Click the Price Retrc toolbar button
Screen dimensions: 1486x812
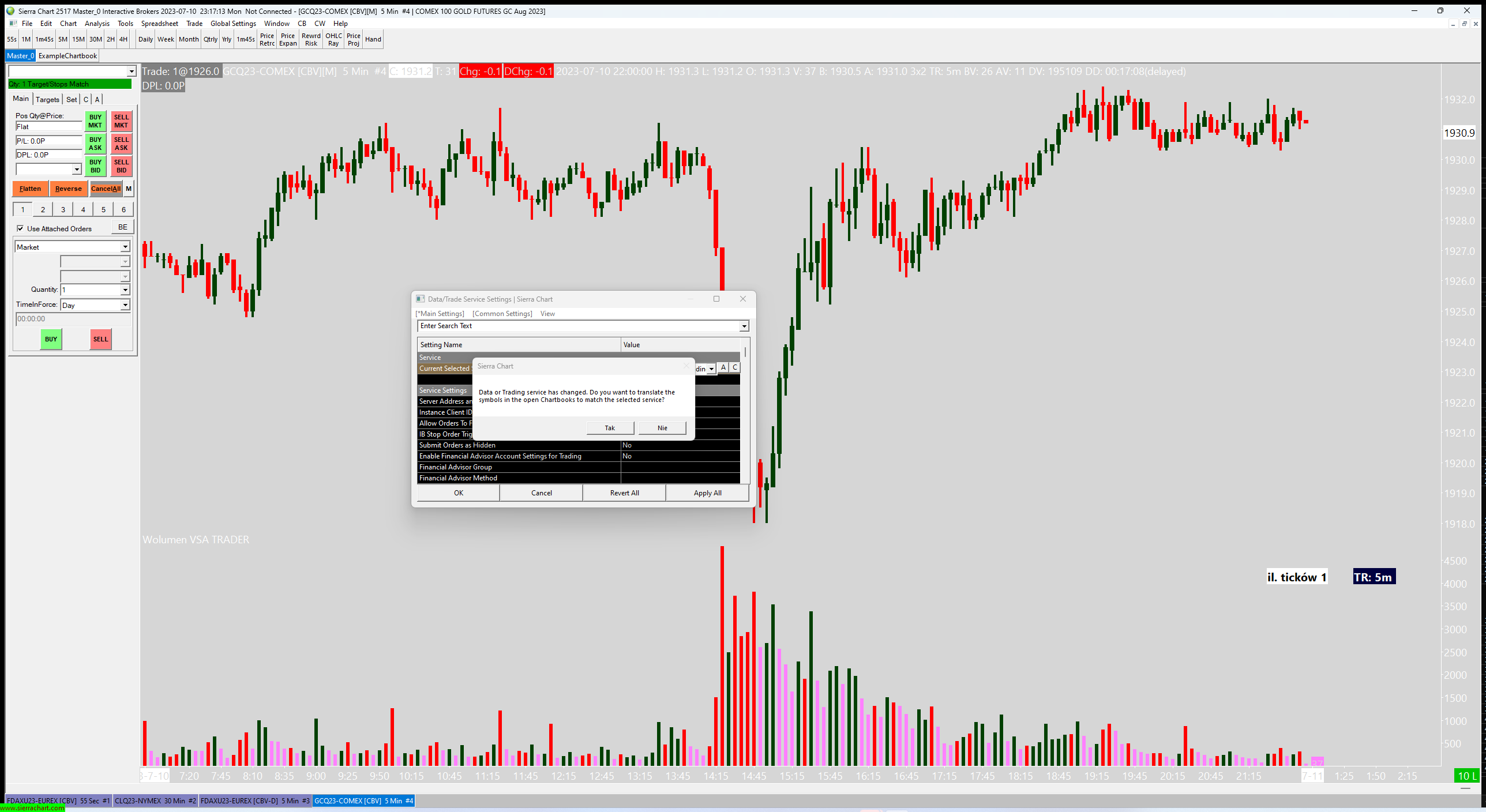(267, 39)
